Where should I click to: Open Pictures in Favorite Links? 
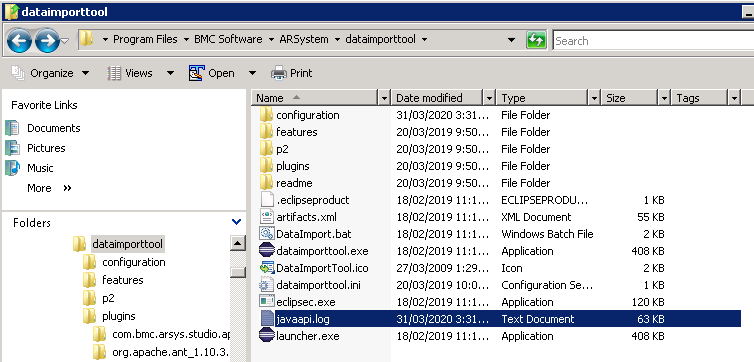coord(46,148)
